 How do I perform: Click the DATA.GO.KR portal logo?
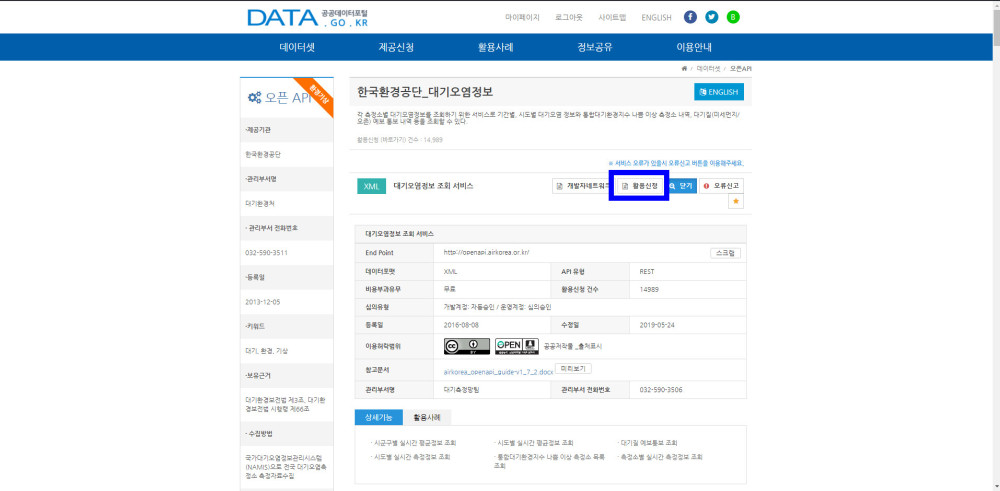tap(307, 18)
